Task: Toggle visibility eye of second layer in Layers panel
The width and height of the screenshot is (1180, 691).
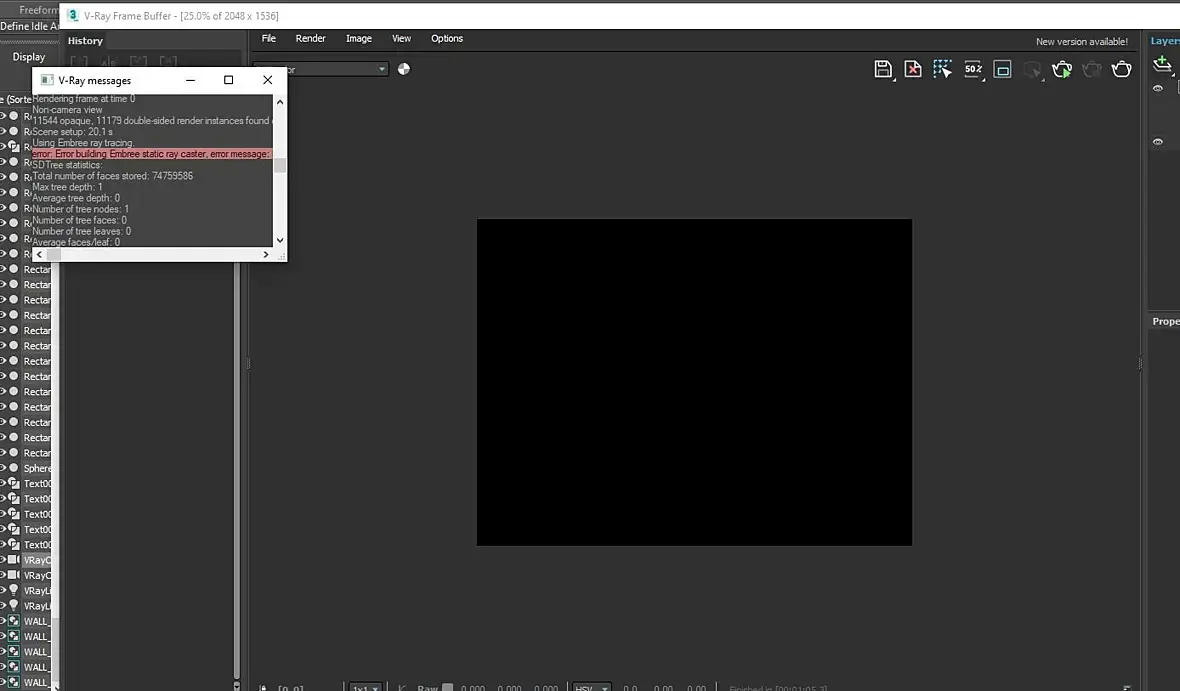Action: (x=1158, y=142)
